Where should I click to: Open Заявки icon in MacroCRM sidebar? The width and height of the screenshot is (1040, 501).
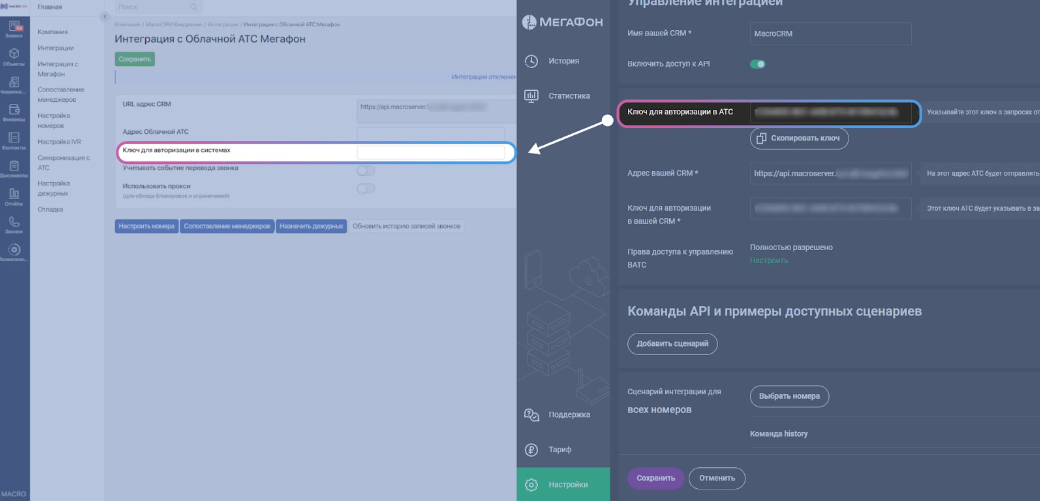(x=14, y=27)
